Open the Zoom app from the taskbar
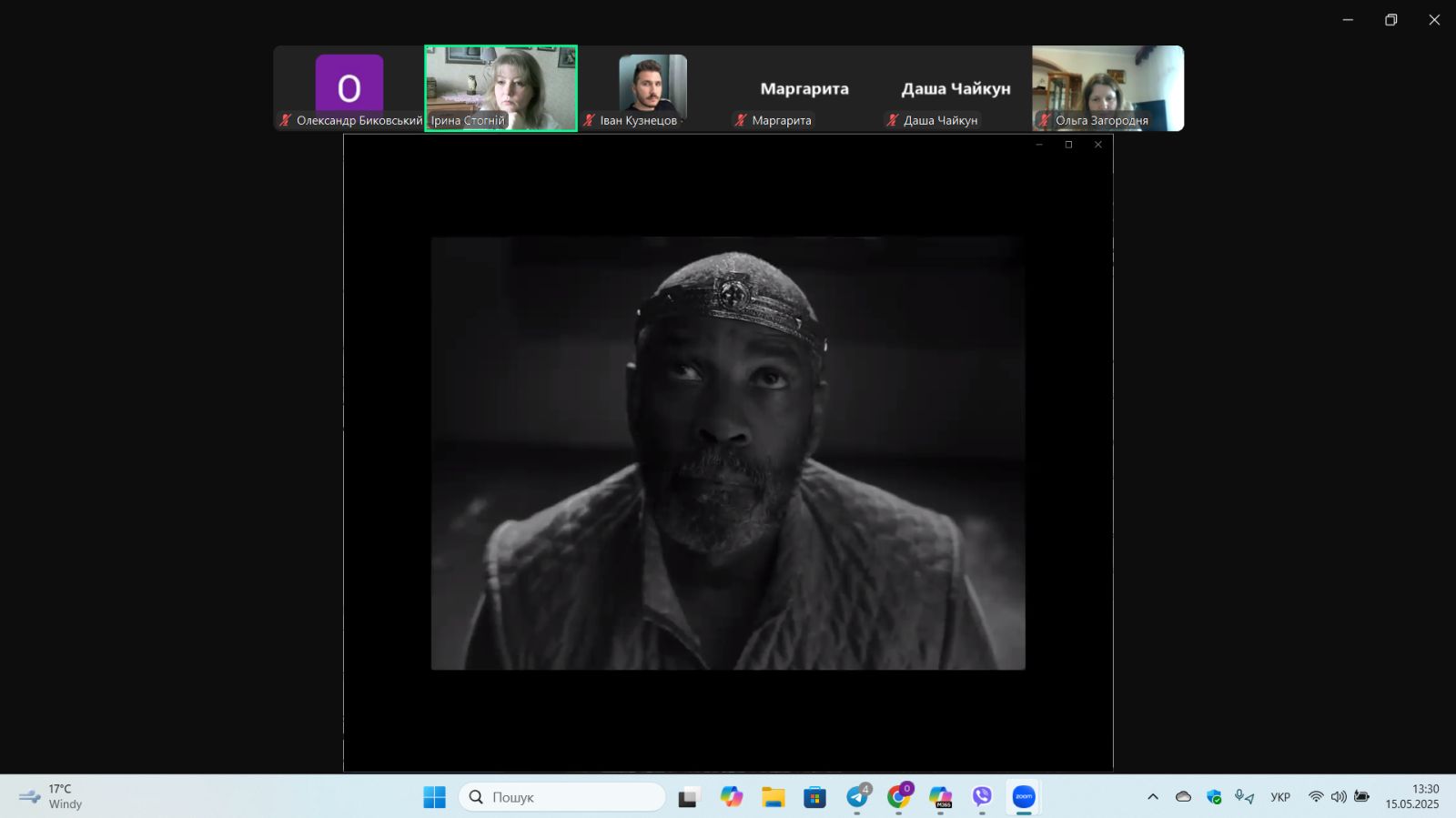1456x818 pixels. (x=1024, y=797)
